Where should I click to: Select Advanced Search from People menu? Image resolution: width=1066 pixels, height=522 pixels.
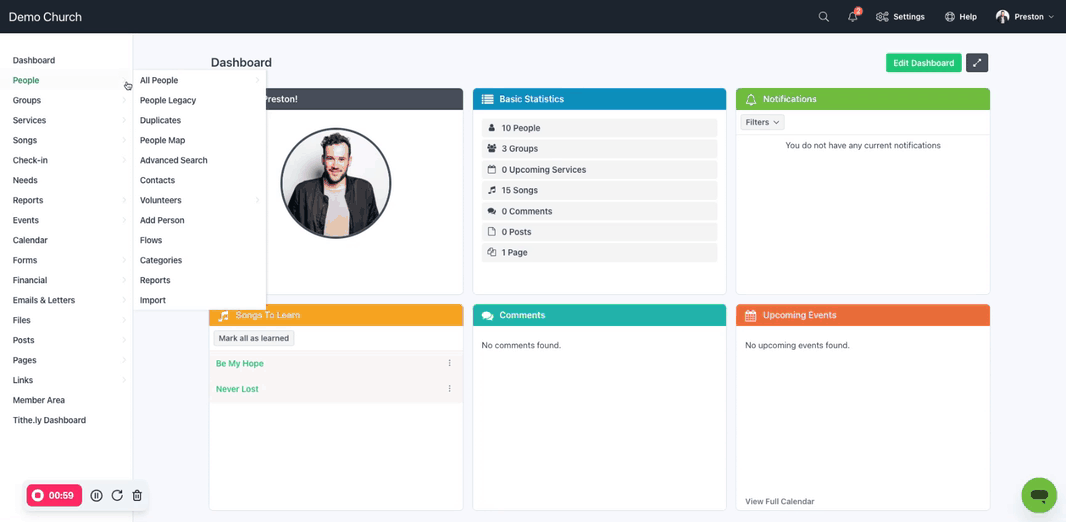click(x=173, y=160)
